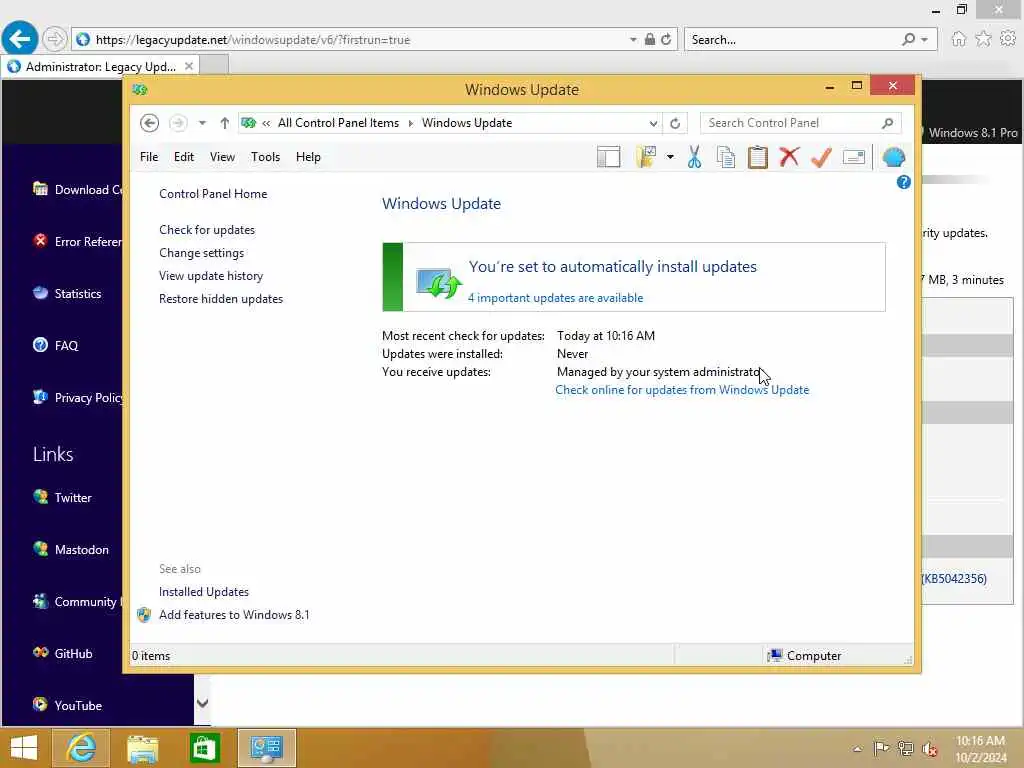Open the Windows Store taskbar icon
The height and width of the screenshot is (768, 1024).
204,748
